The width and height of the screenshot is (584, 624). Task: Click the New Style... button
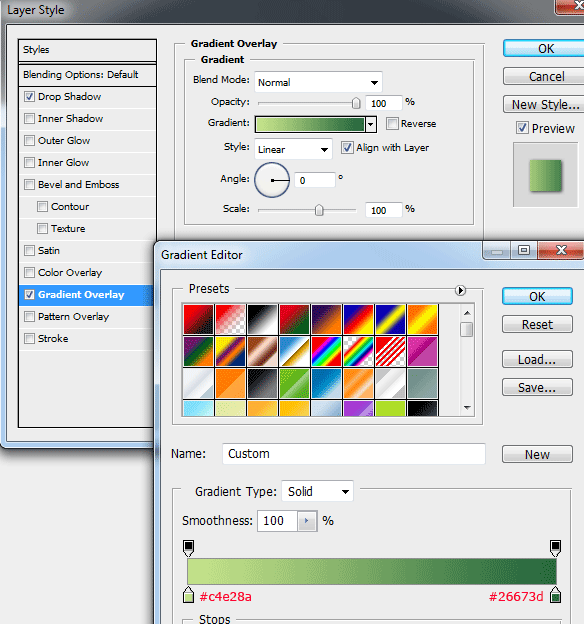(x=545, y=105)
